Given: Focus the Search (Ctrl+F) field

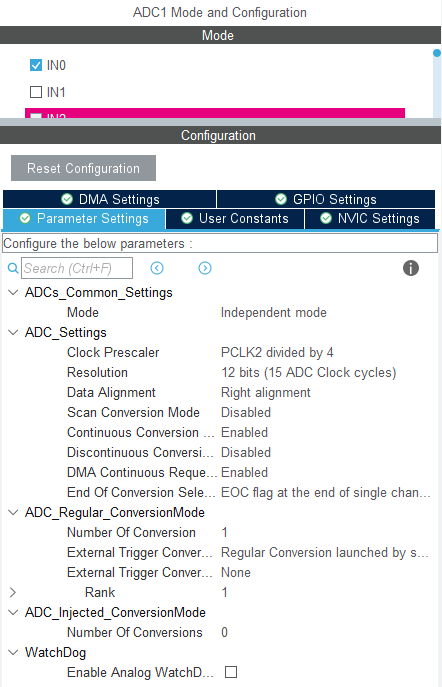Looking at the screenshot, I should (77, 268).
